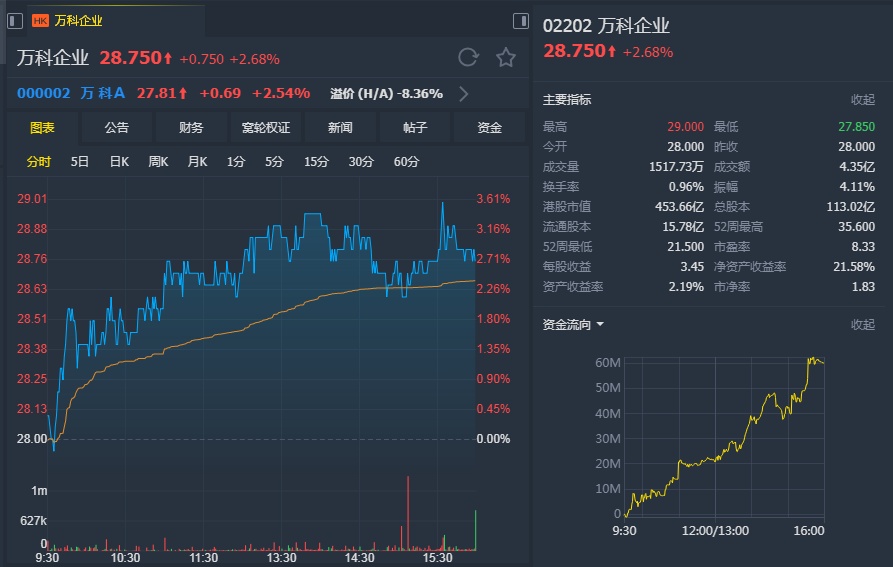Click the 52周最低 value 21.500

click(x=685, y=246)
